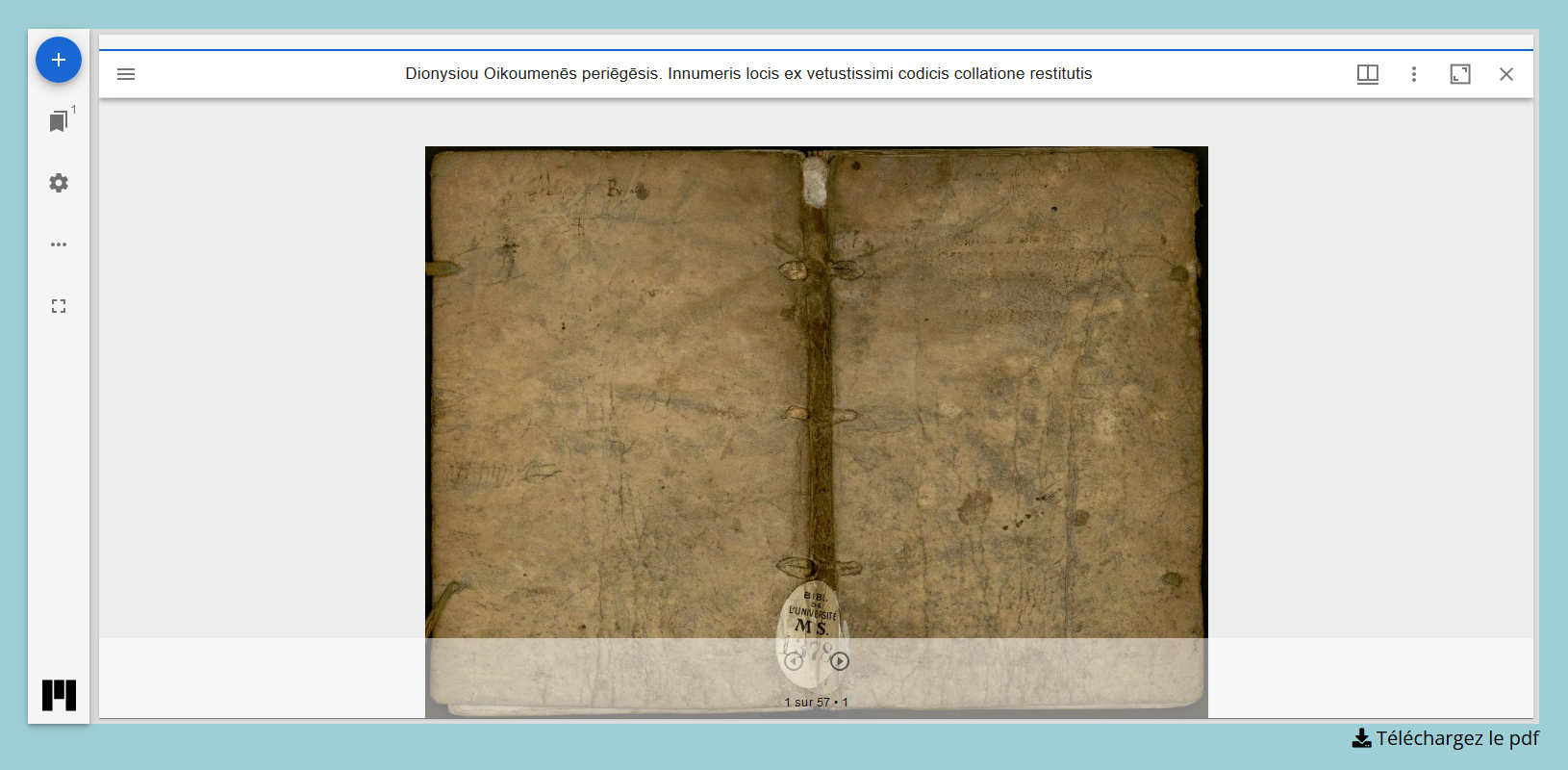This screenshot has width=1568, height=770.
Task: Click the PDF download arrow icon
Action: pos(1362,738)
